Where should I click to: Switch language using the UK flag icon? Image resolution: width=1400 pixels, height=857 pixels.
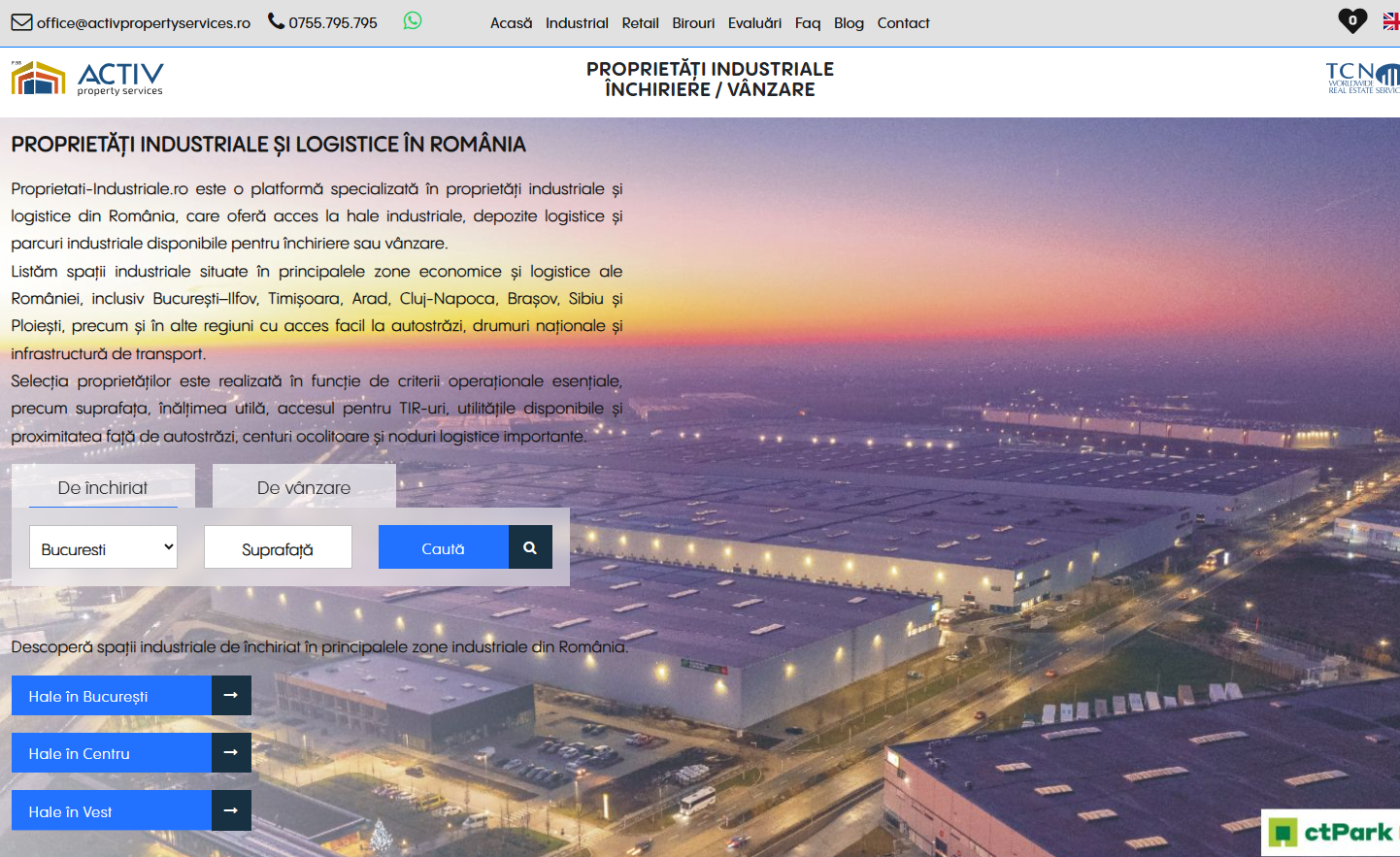coord(1392,20)
